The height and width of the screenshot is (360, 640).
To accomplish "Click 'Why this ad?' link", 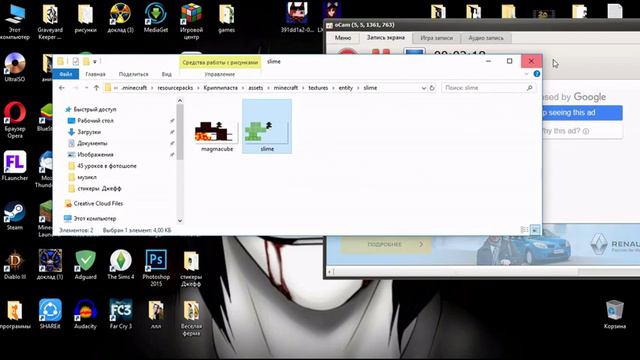I will point(582,131).
